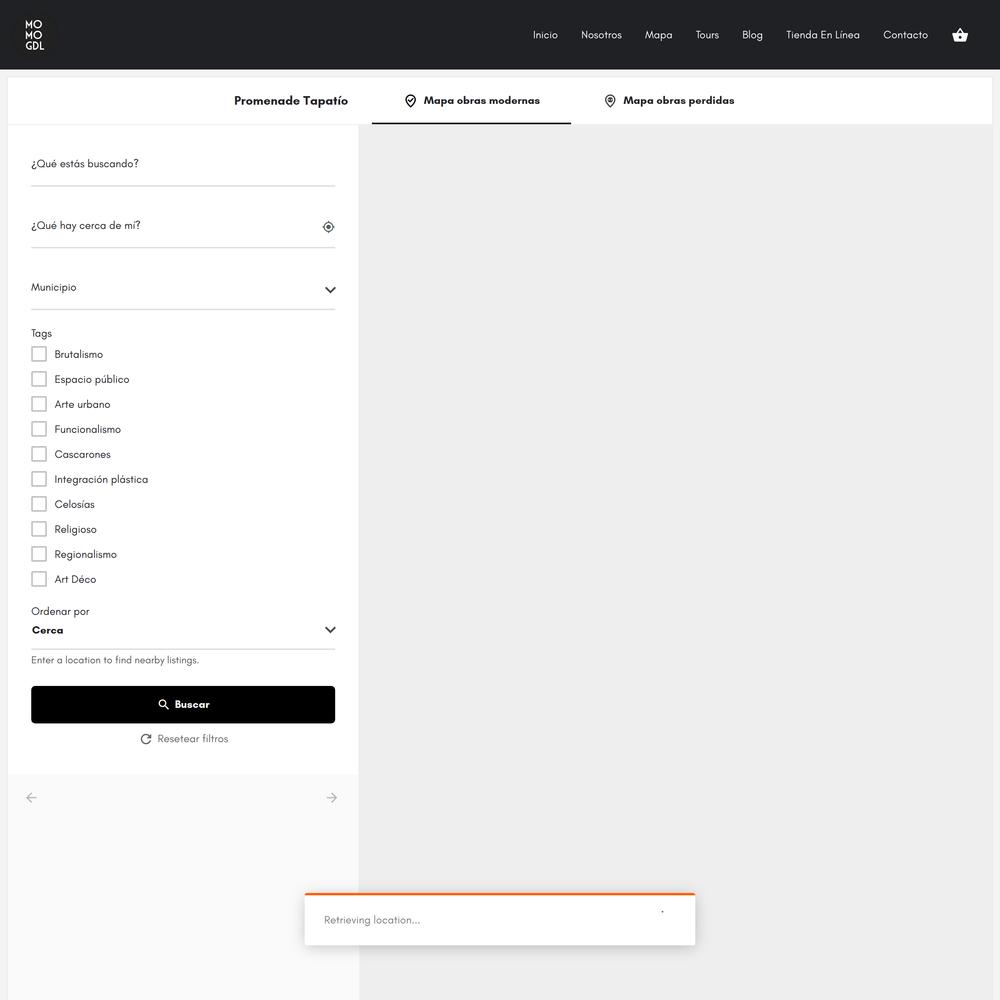Image resolution: width=1000 pixels, height=1000 pixels.
Task: Open the shopping basket icon
Action: tap(960, 35)
